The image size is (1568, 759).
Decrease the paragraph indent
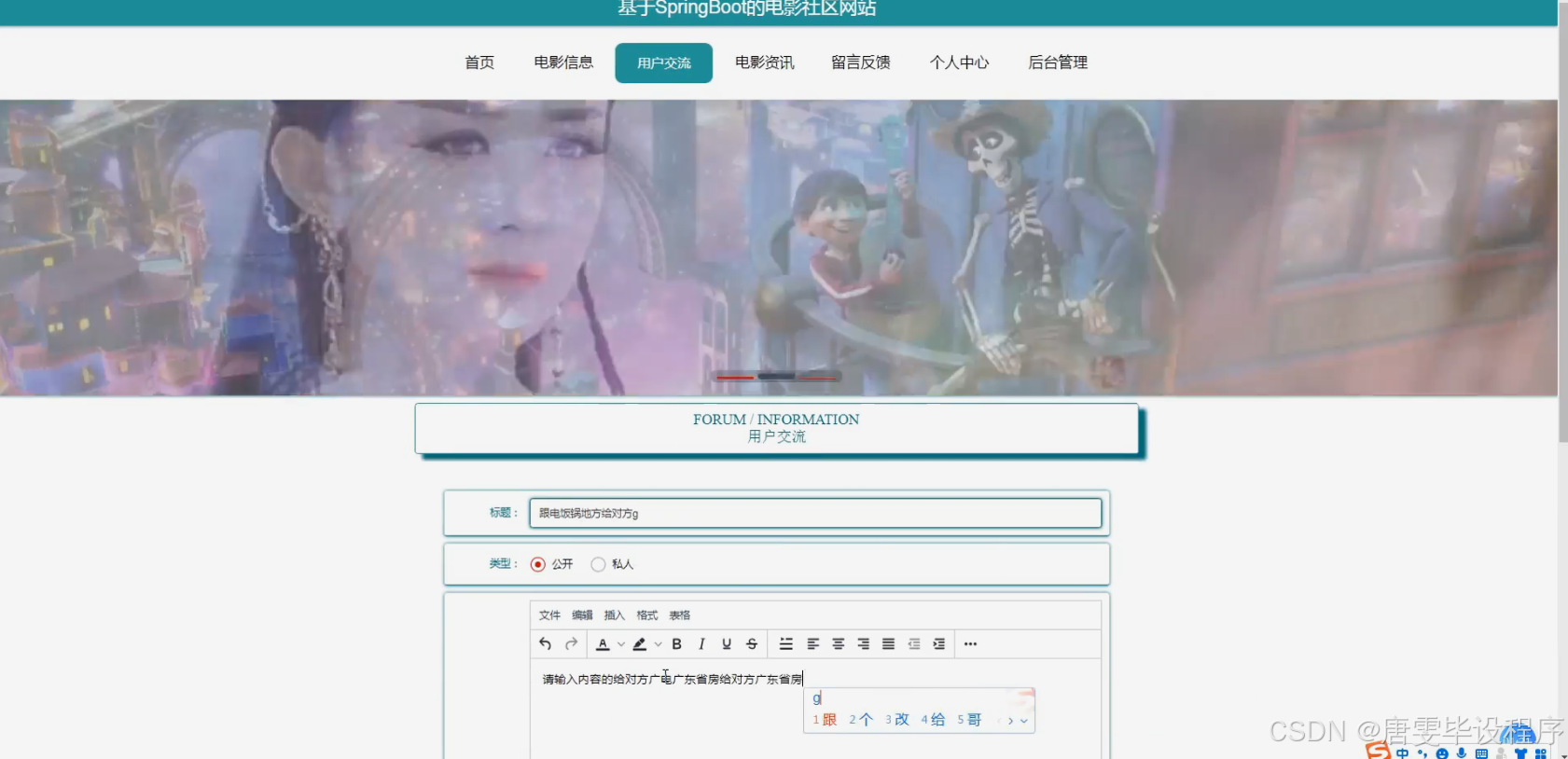[x=914, y=643]
